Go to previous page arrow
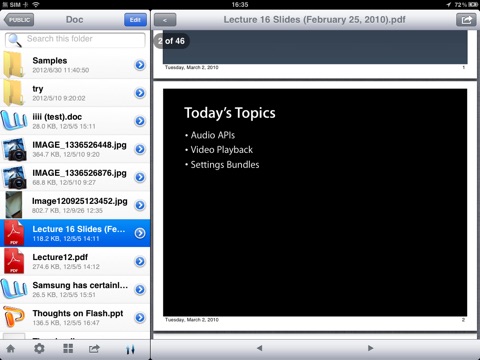The width and height of the screenshot is (480, 360). (x=260, y=348)
